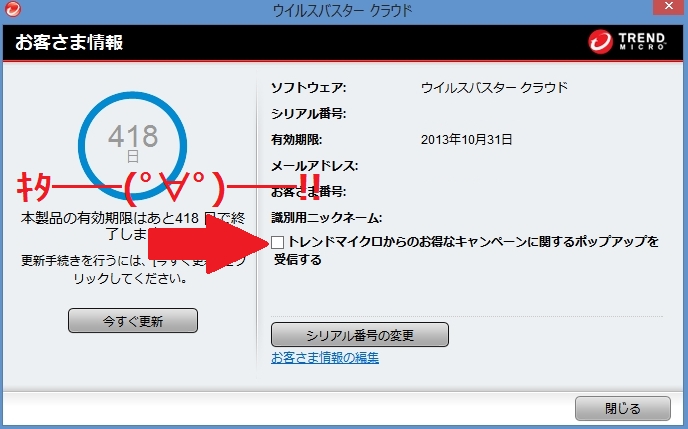Click the お客さま情報 header title
Image resolution: width=688 pixels, height=429 pixels.
click(x=69, y=43)
